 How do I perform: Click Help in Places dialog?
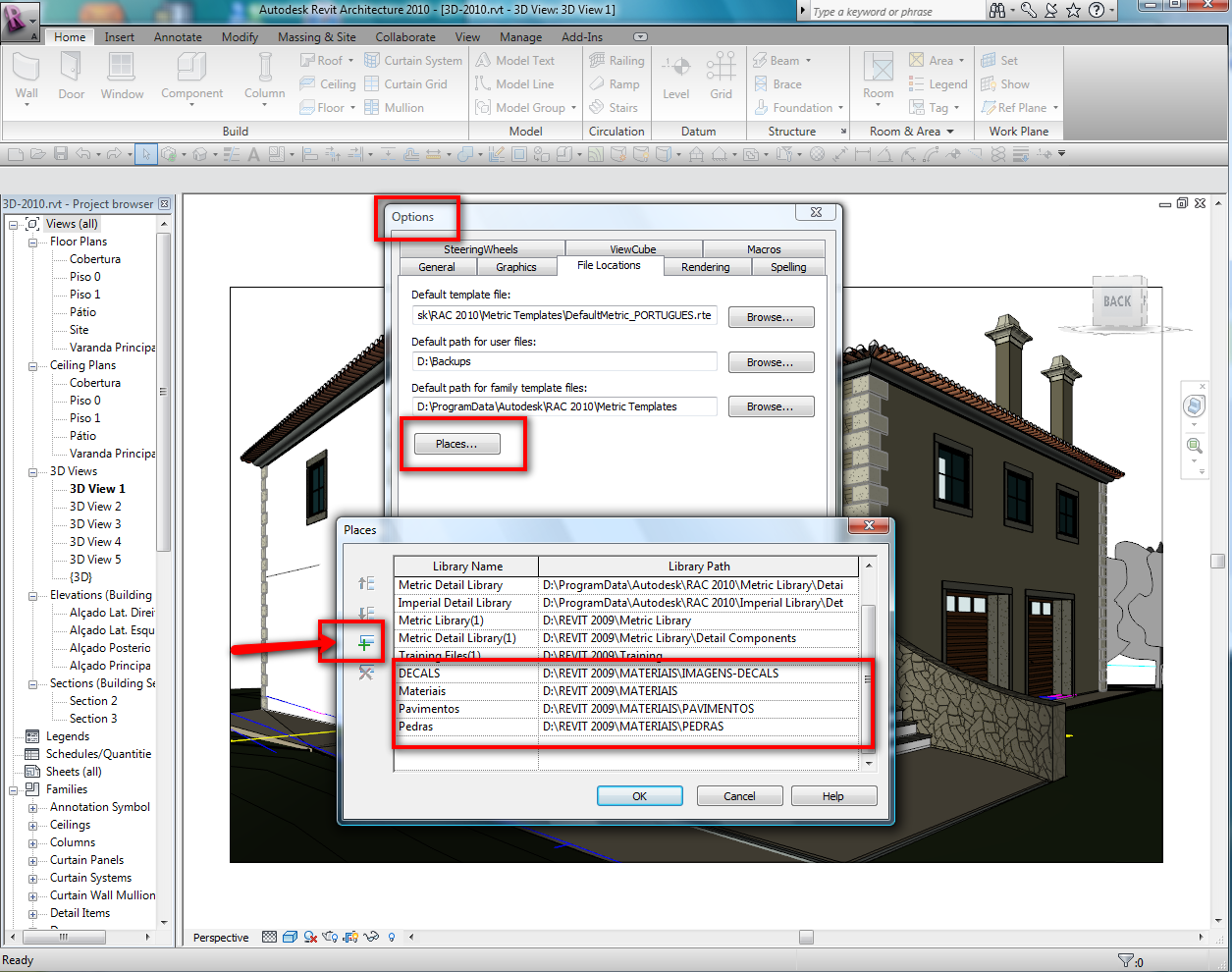[833, 796]
